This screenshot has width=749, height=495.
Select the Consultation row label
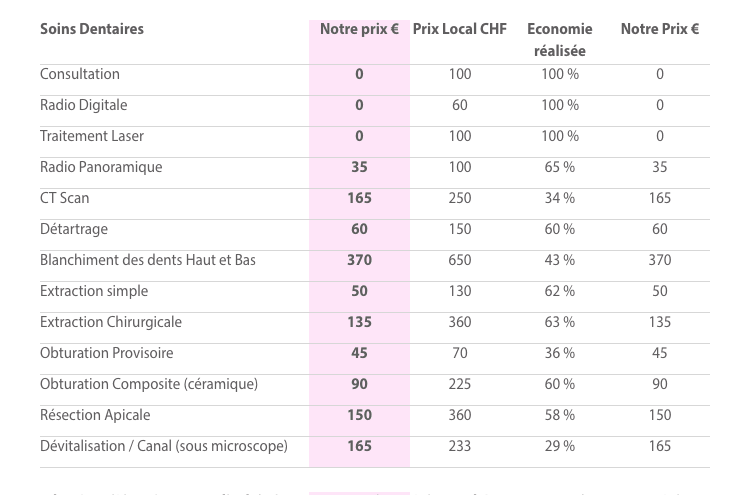pos(80,74)
